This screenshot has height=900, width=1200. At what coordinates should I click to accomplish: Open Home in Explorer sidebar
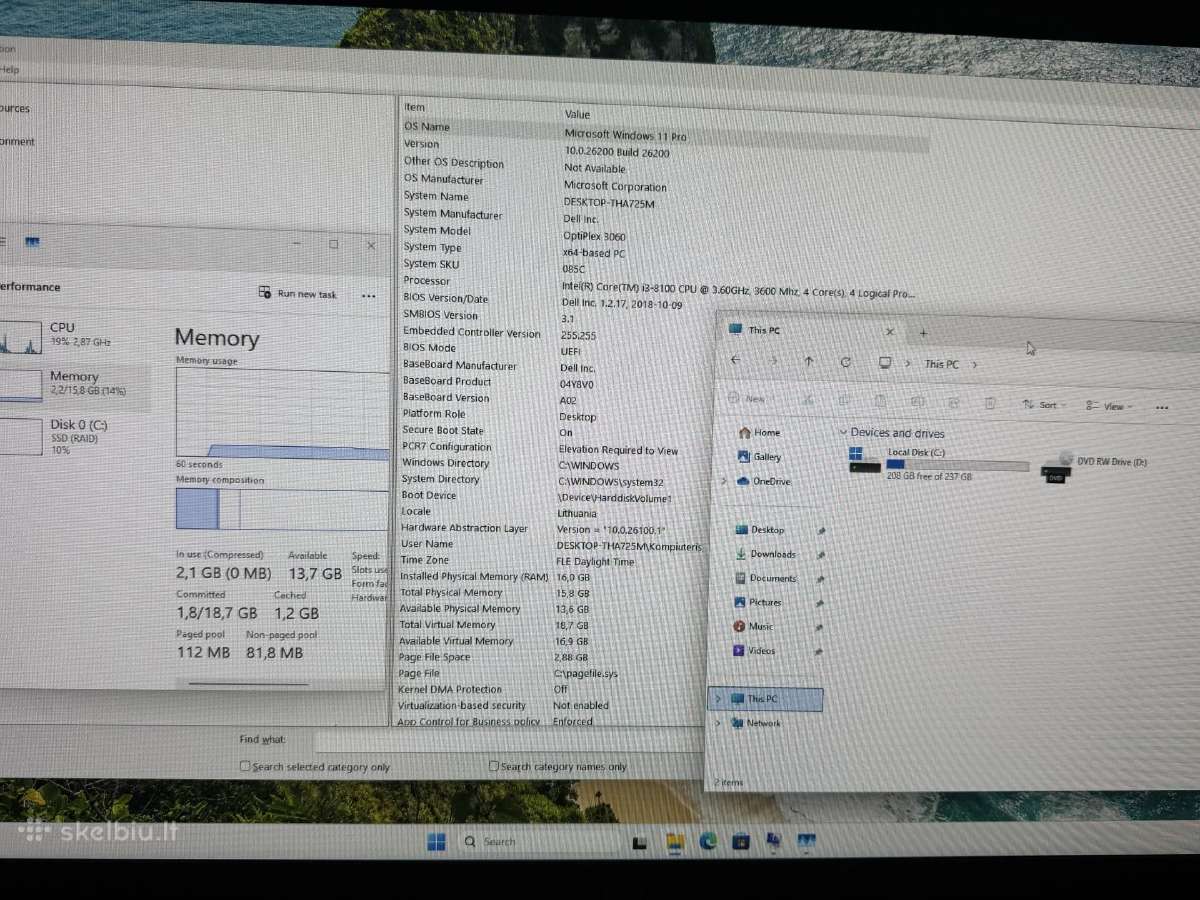pyautogui.click(x=759, y=432)
